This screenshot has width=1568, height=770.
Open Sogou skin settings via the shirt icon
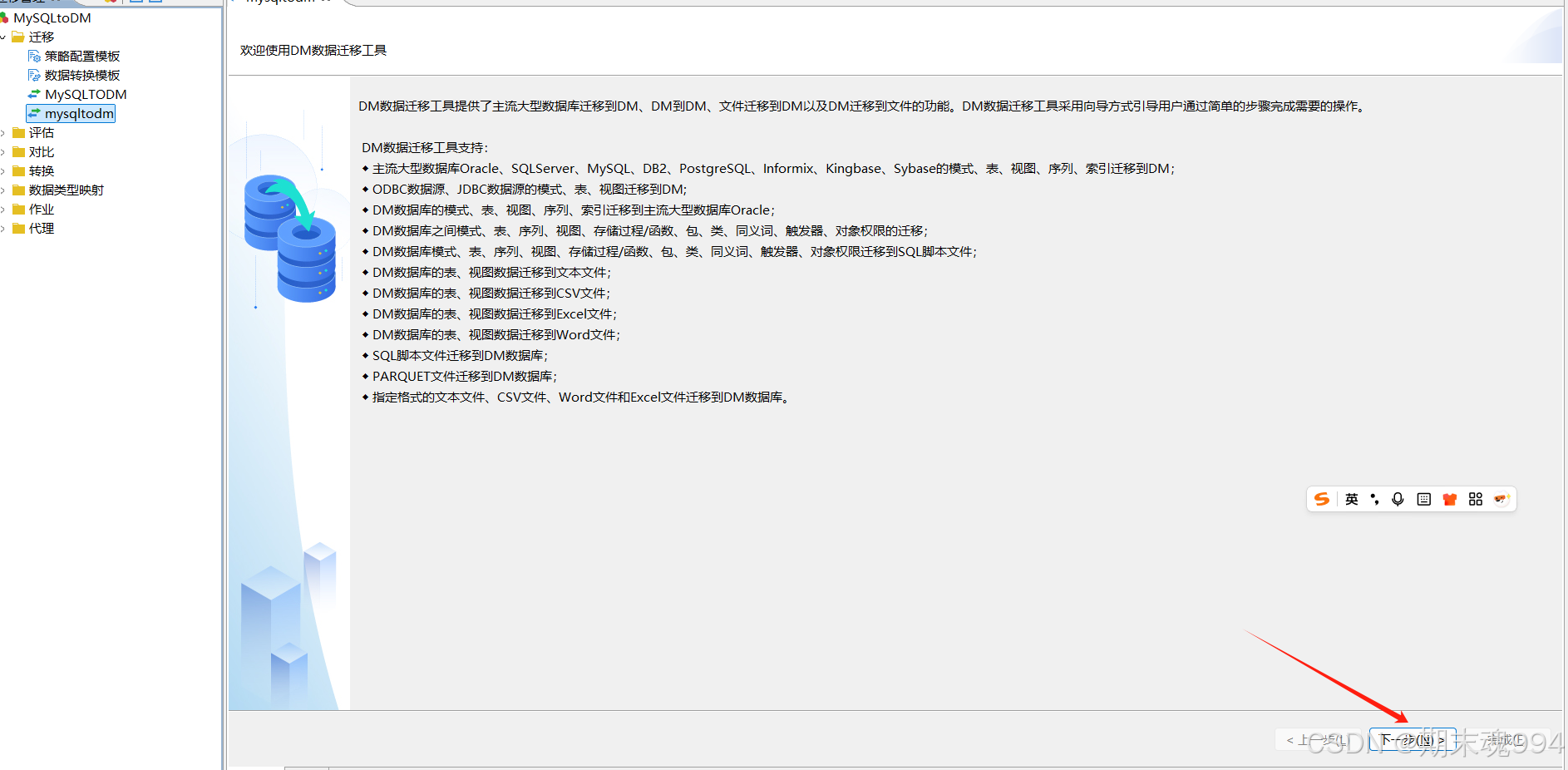[x=1449, y=499]
